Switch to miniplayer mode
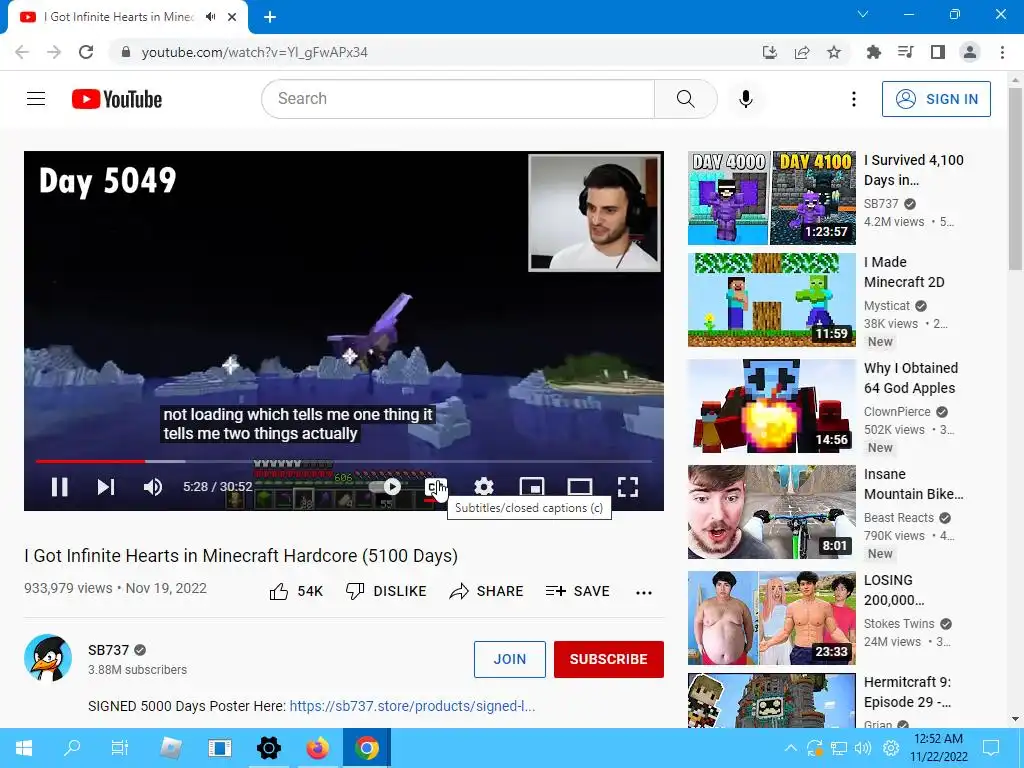Image resolution: width=1024 pixels, height=768 pixels. tap(532, 487)
